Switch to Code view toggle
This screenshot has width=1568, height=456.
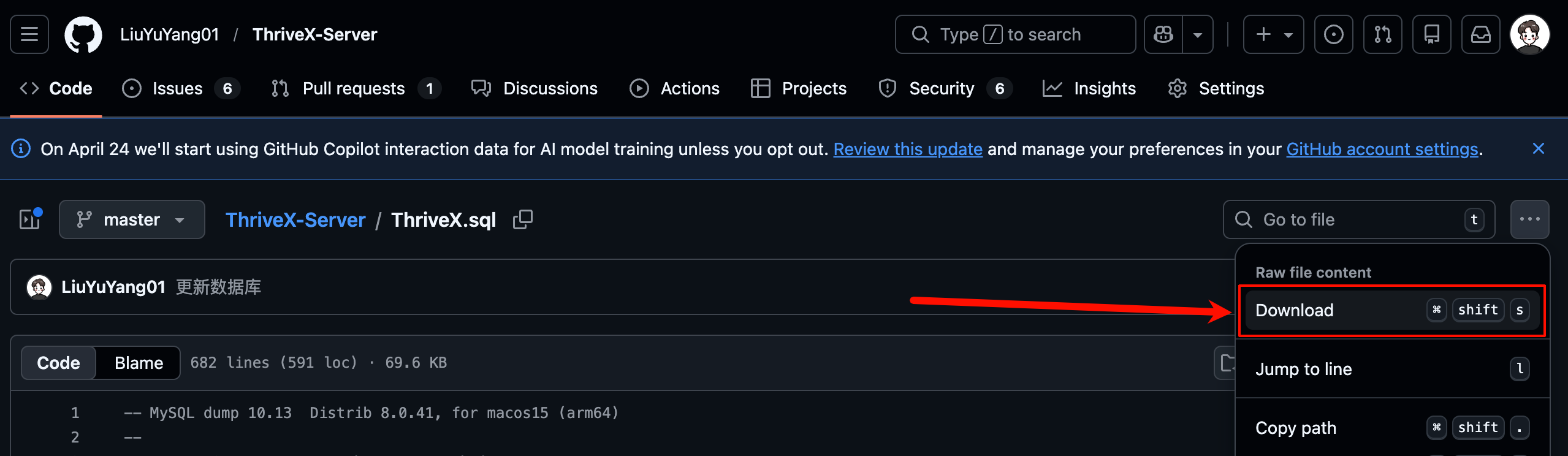59,363
